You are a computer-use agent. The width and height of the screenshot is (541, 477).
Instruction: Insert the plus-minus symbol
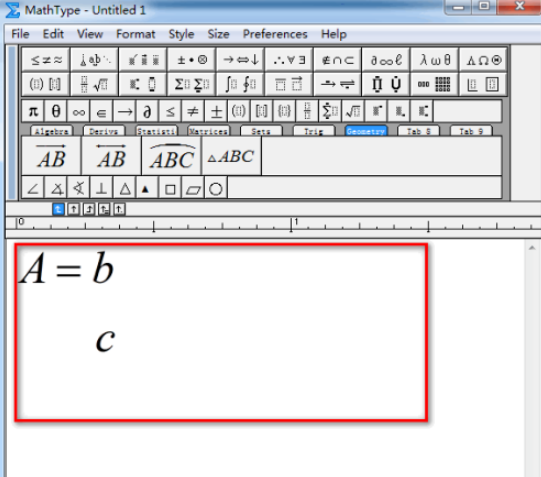(216, 111)
